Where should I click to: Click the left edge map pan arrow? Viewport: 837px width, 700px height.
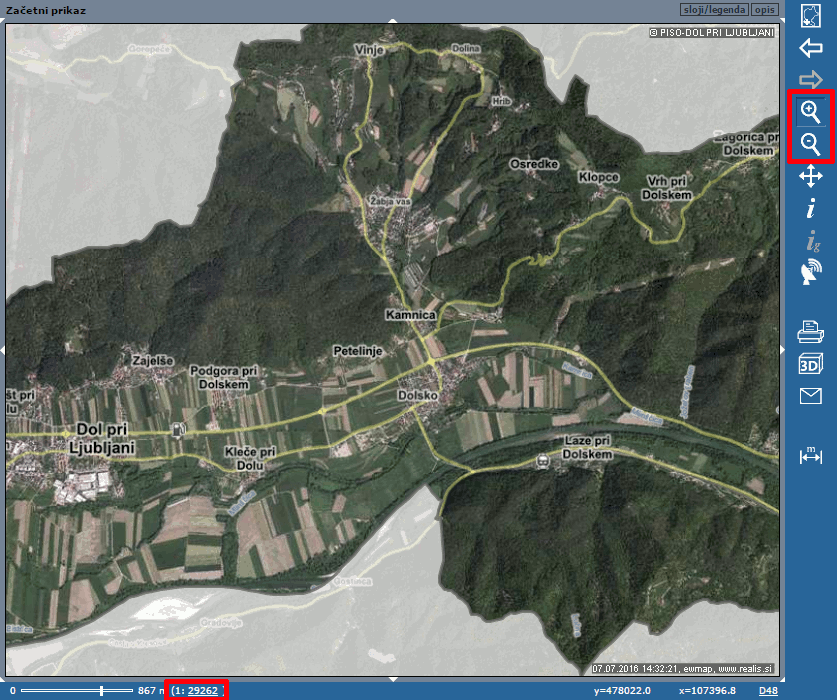[3, 348]
